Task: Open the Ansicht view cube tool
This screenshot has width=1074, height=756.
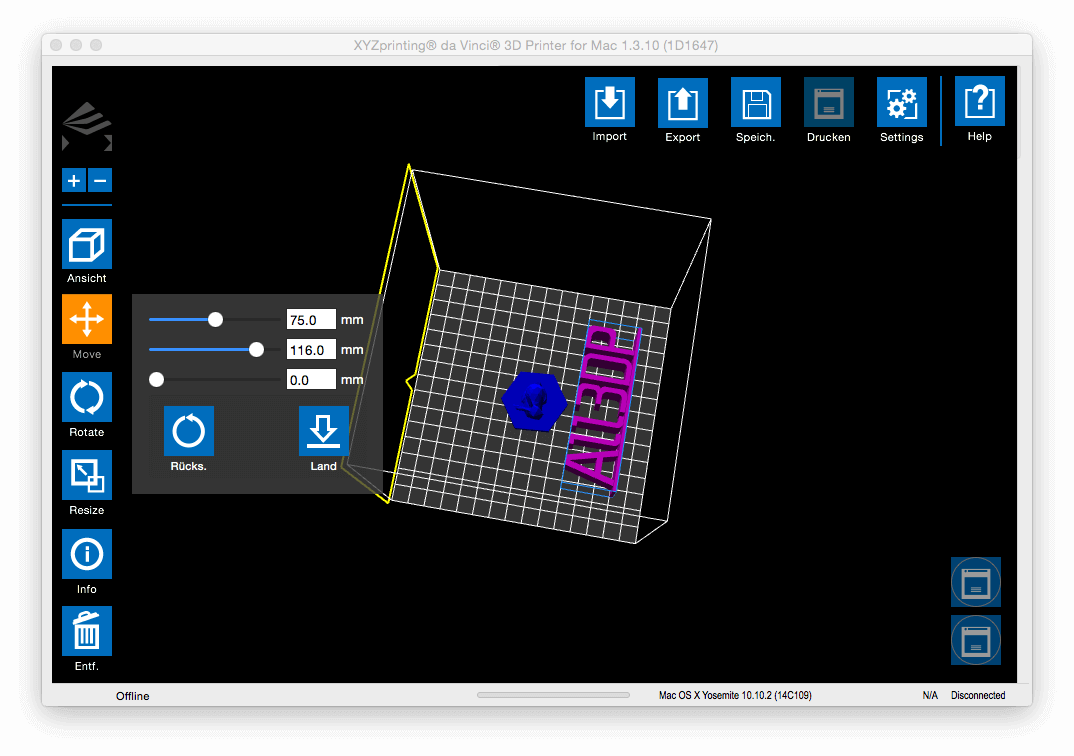Action: (x=87, y=244)
